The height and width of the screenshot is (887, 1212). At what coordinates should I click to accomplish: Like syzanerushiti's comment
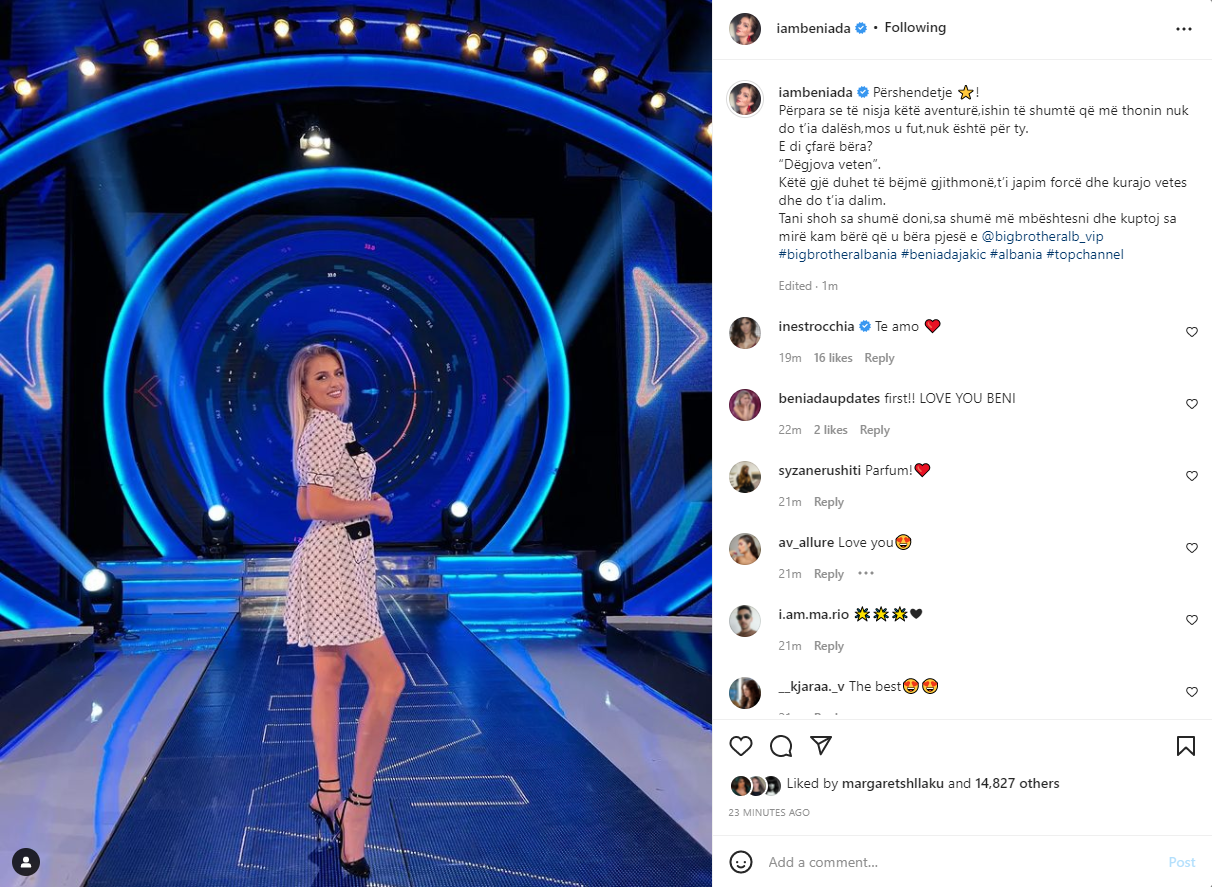tap(1192, 476)
